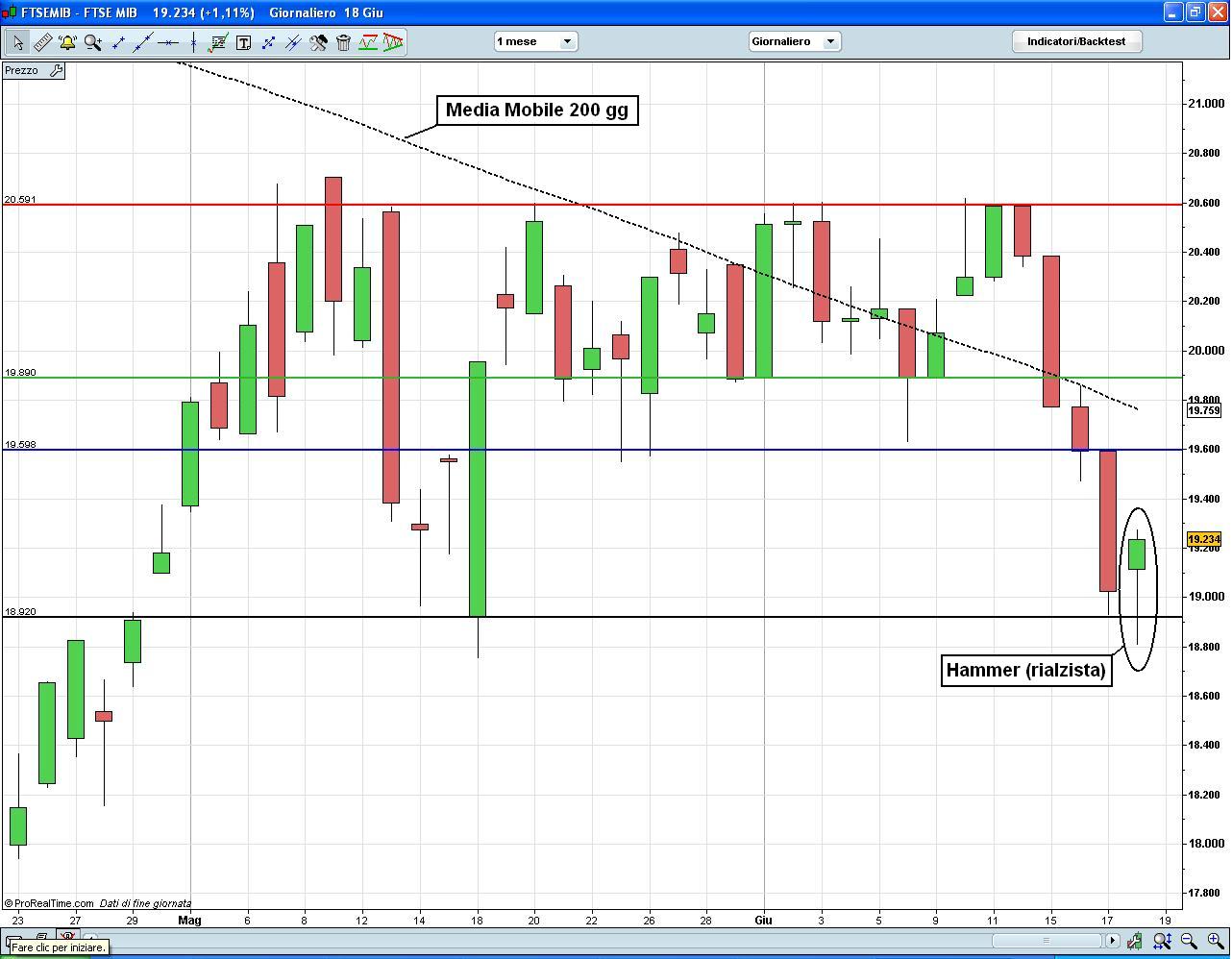Minimize the FTSEMIB chart window
The height and width of the screenshot is (959, 1232).
(1172, 12)
